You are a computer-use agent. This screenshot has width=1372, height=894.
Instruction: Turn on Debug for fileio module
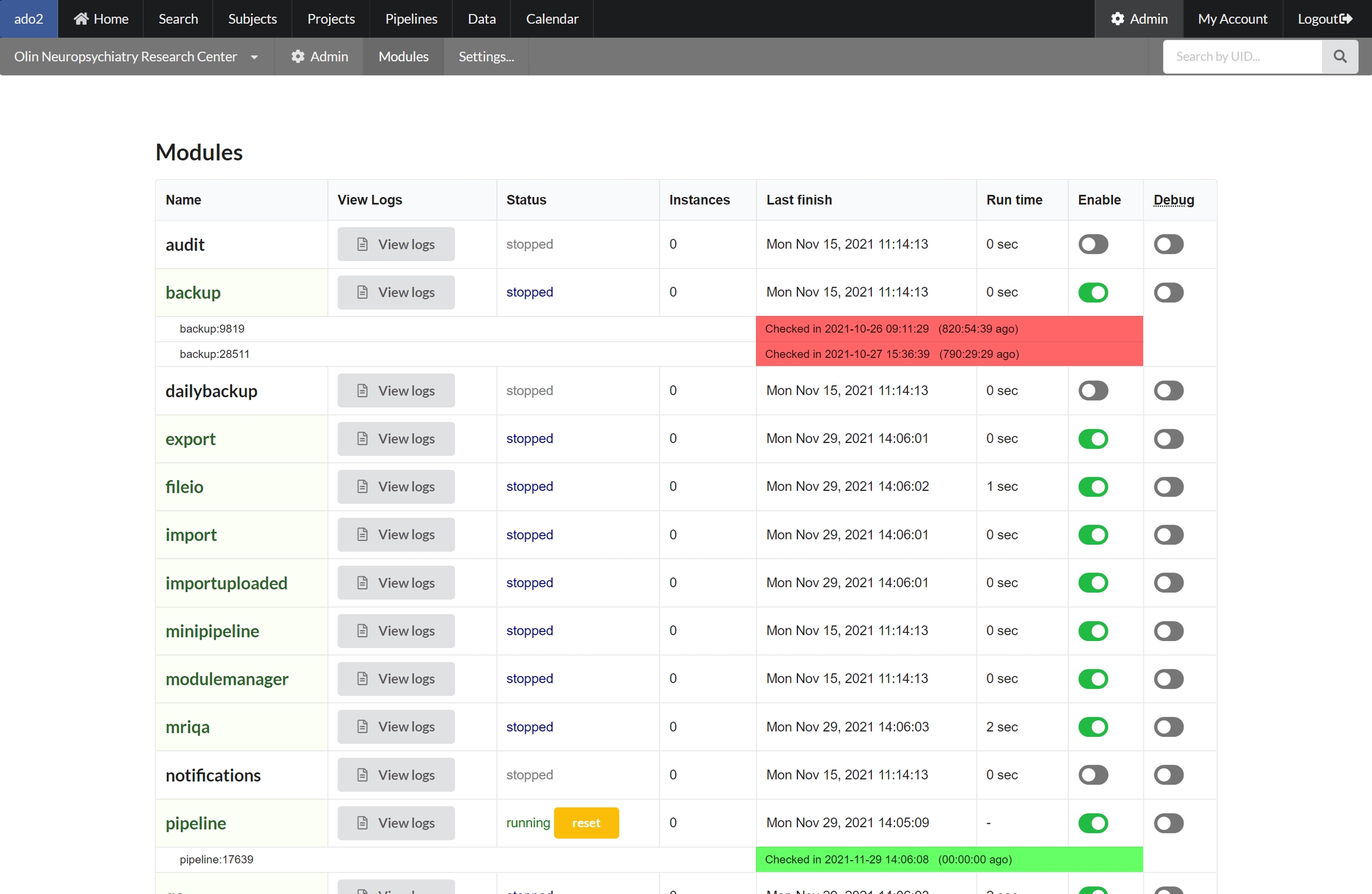[1168, 487]
